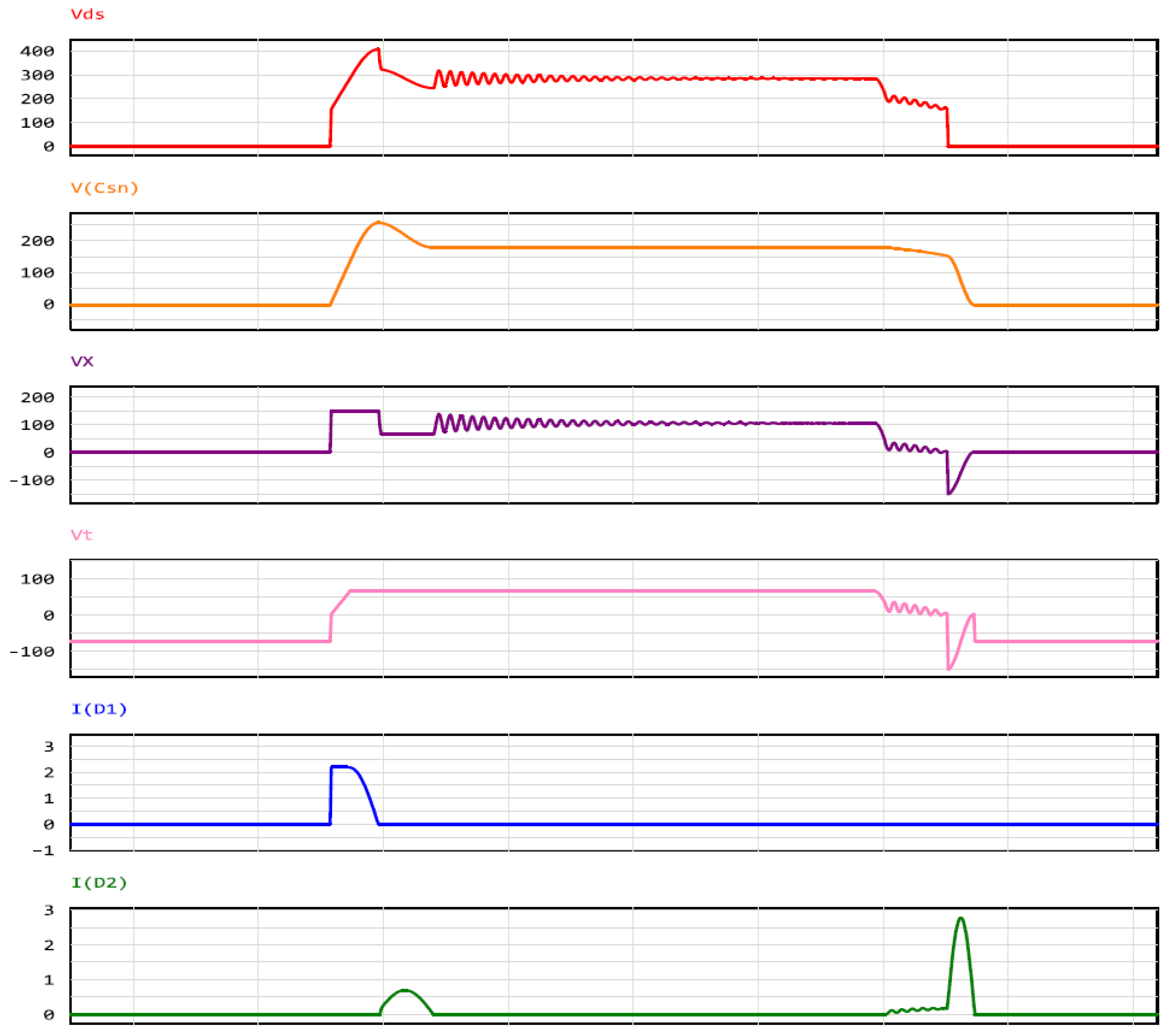
Task: Click the peak of the orange V(Csn) curve
Action: (x=378, y=222)
